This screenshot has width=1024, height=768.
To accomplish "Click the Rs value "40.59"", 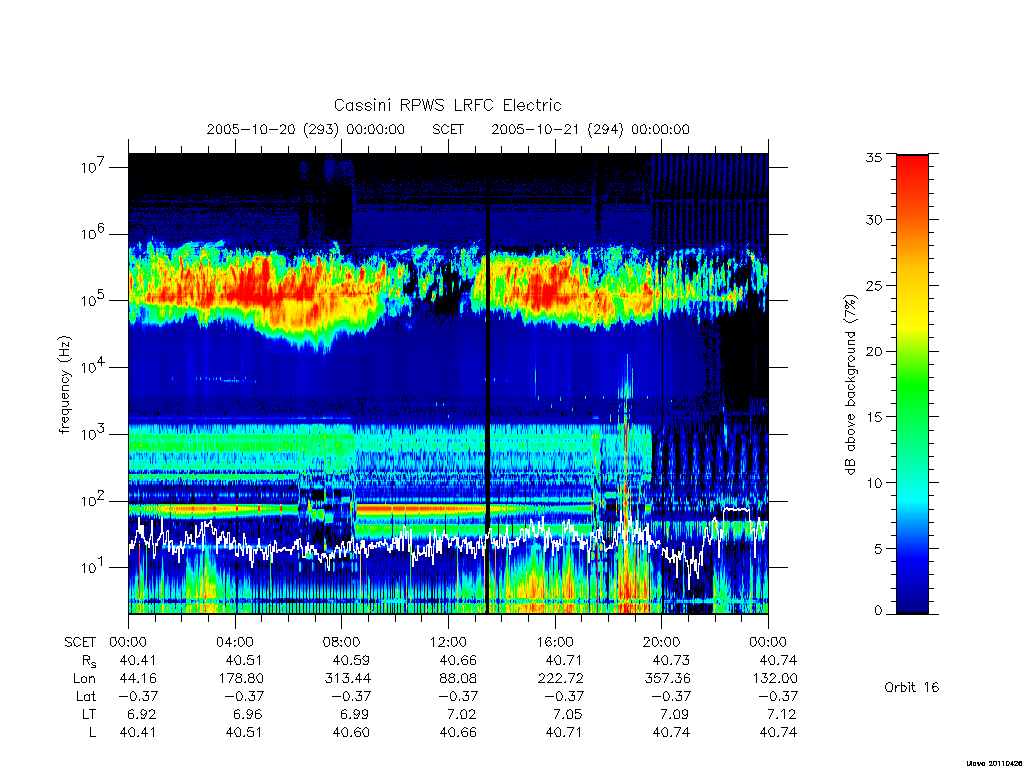I will (351, 660).
